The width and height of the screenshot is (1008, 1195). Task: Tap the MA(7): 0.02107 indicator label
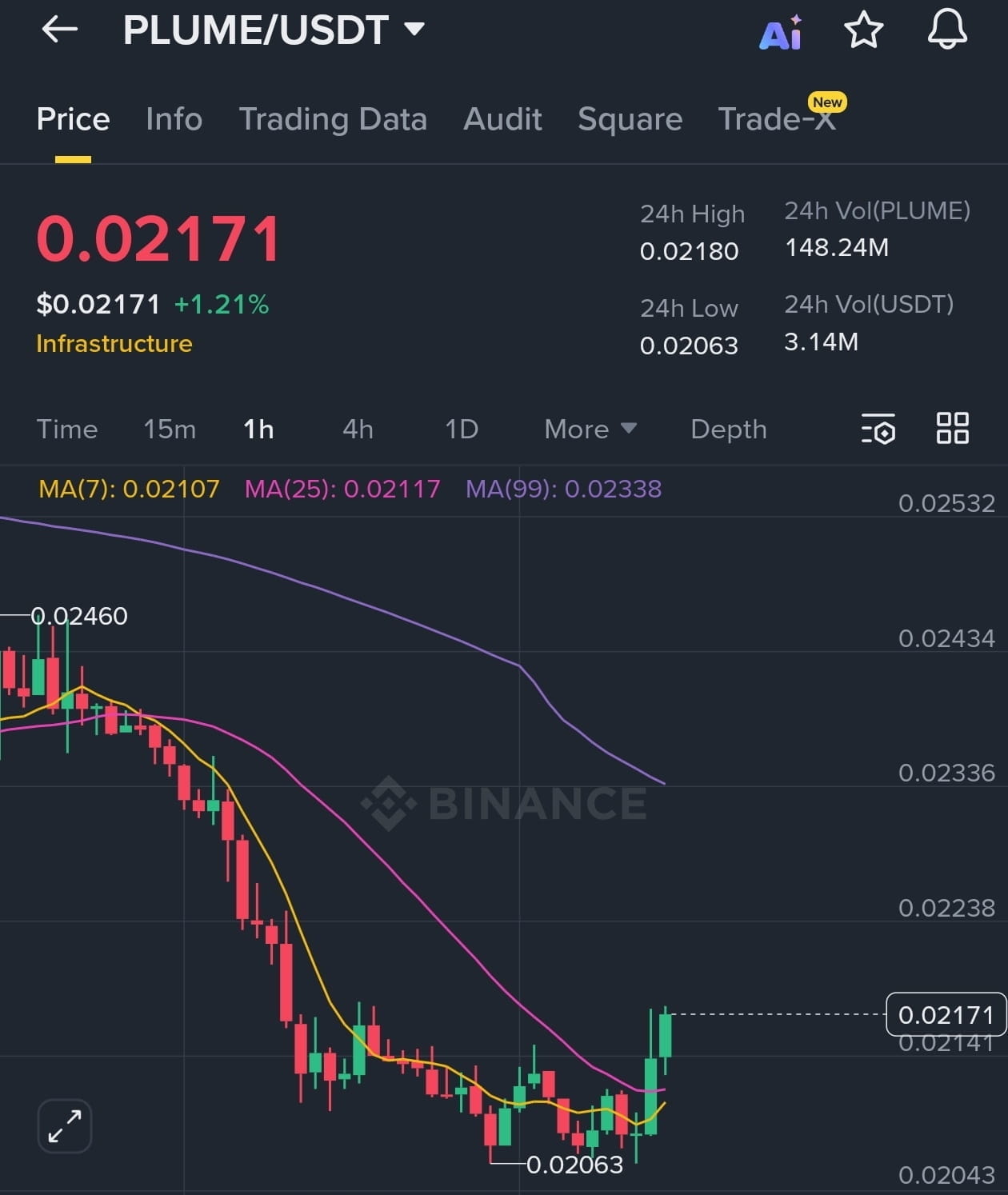[x=129, y=489]
